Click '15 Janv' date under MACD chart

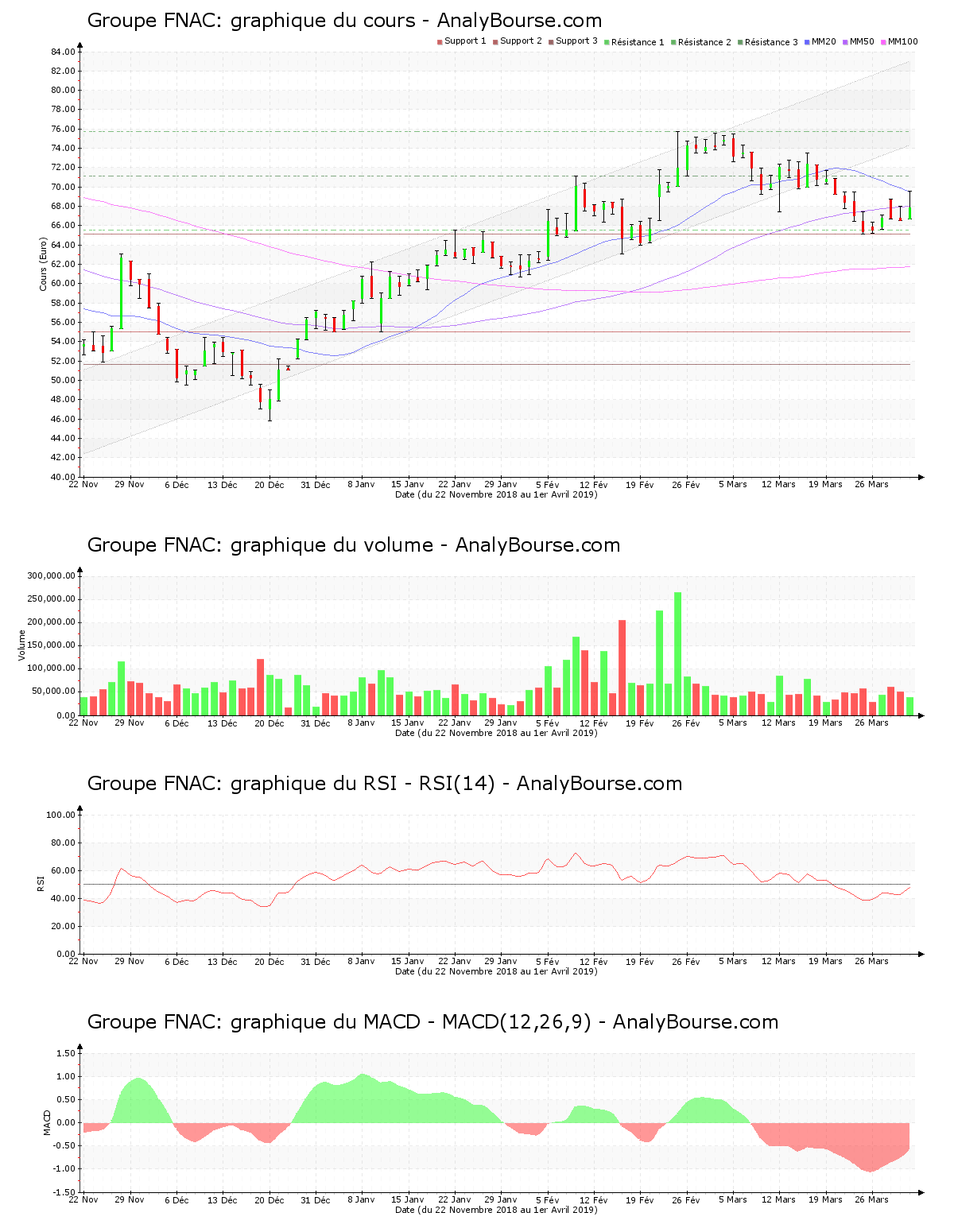(x=408, y=1199)
